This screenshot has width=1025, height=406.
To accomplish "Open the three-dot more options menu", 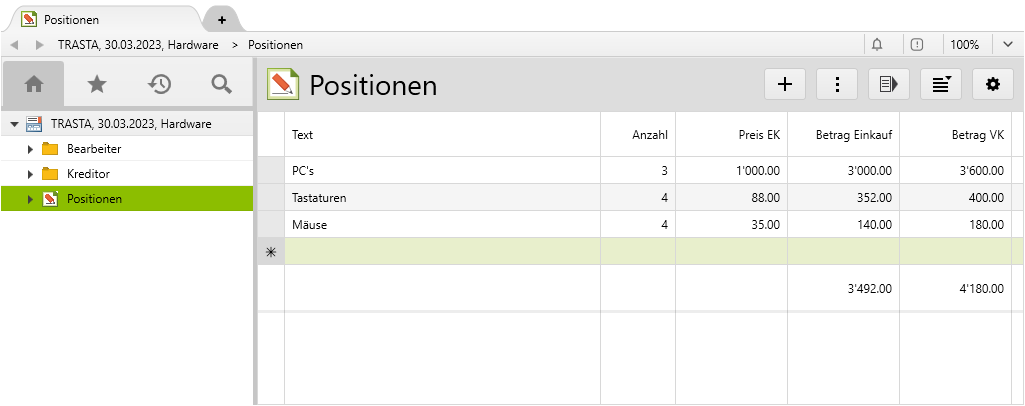I will click(x=837, y=85).
